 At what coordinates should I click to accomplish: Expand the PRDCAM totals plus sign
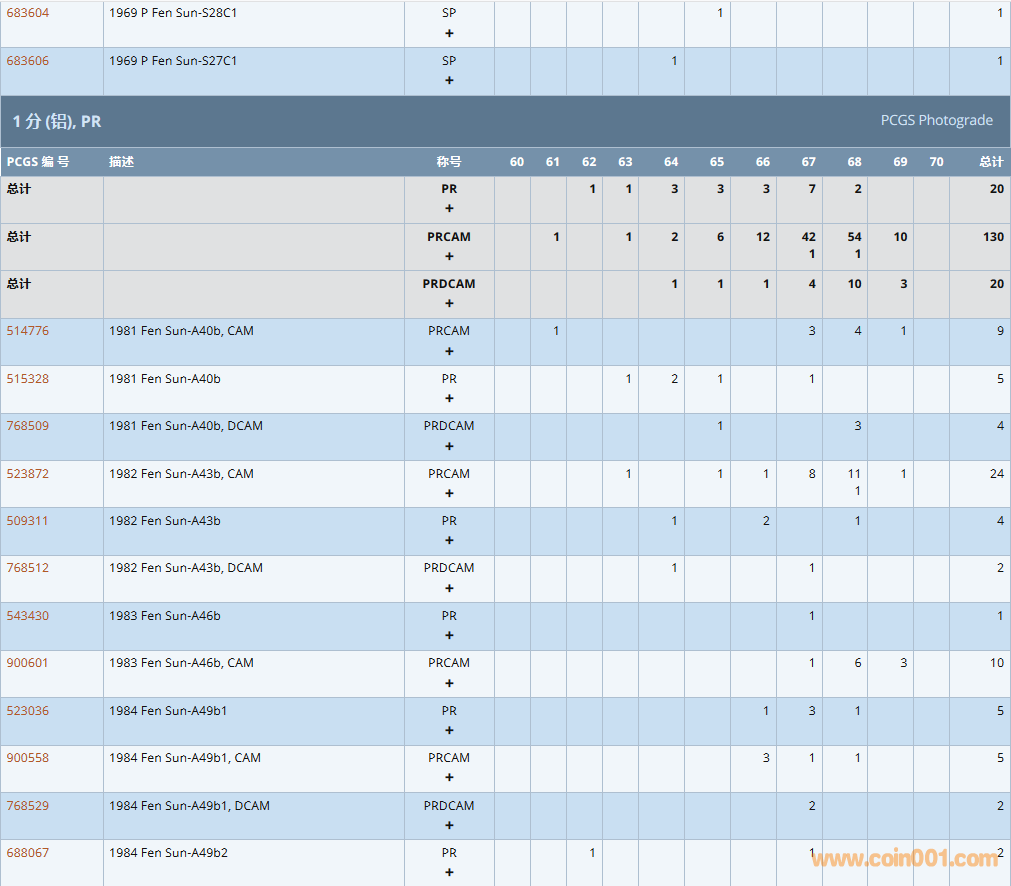(x=449, y=303)
